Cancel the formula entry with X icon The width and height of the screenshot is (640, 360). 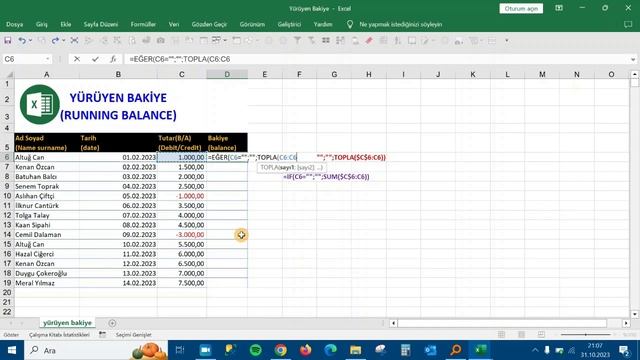click(x=77, y=59)
